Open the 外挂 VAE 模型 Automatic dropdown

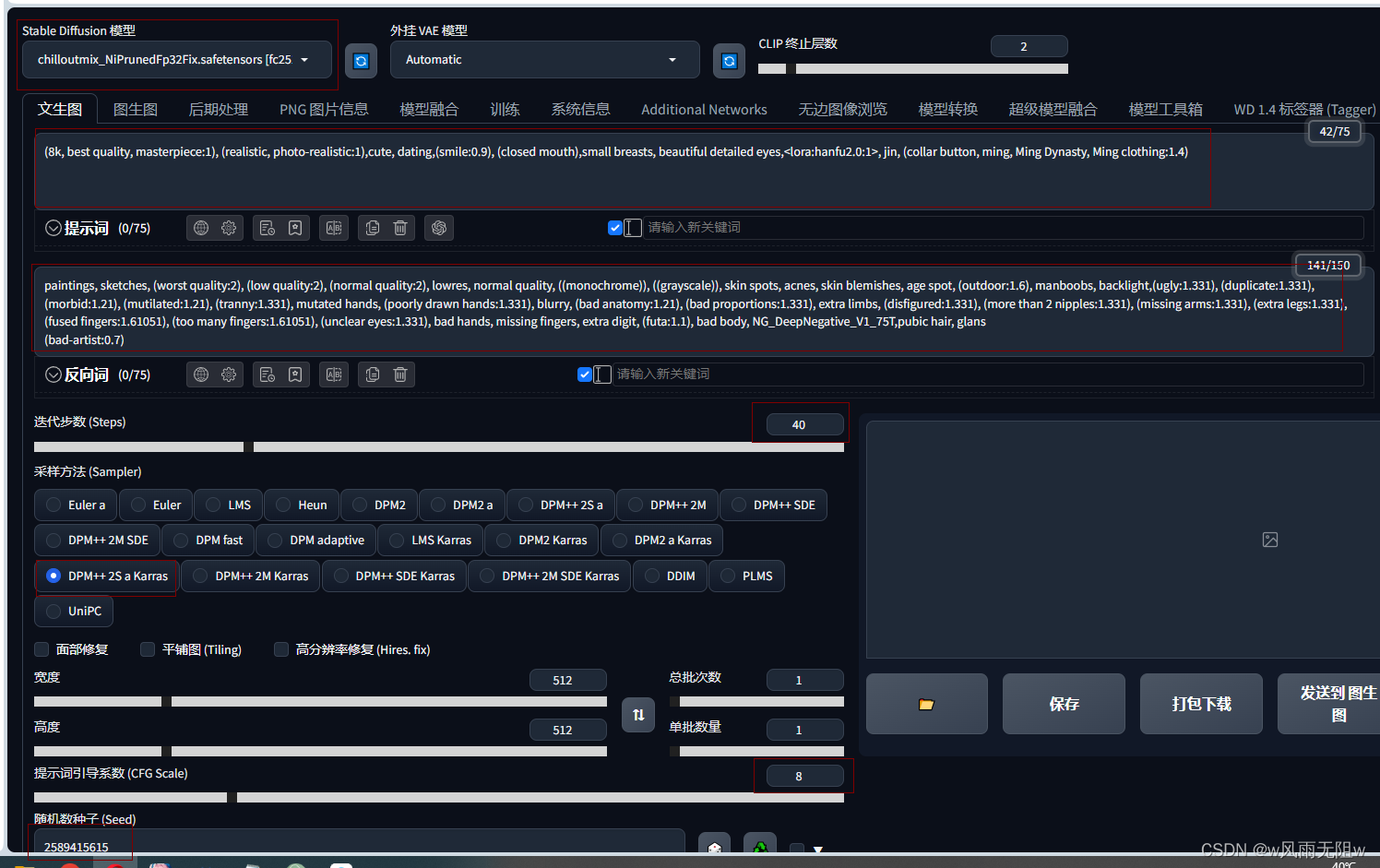click(545, 59)
